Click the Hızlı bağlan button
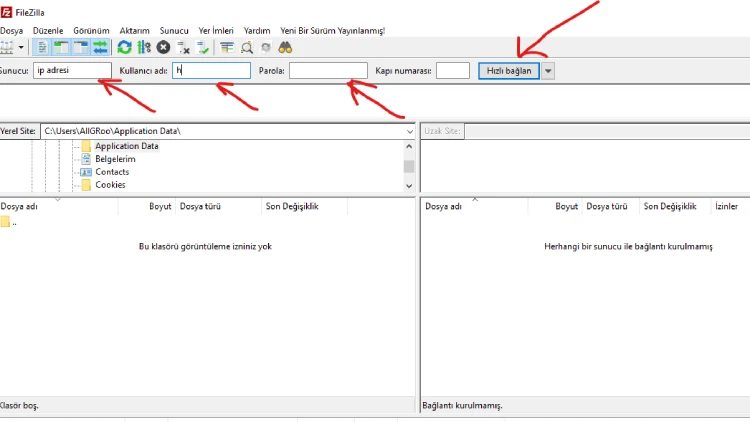 (x=510, y=70)
